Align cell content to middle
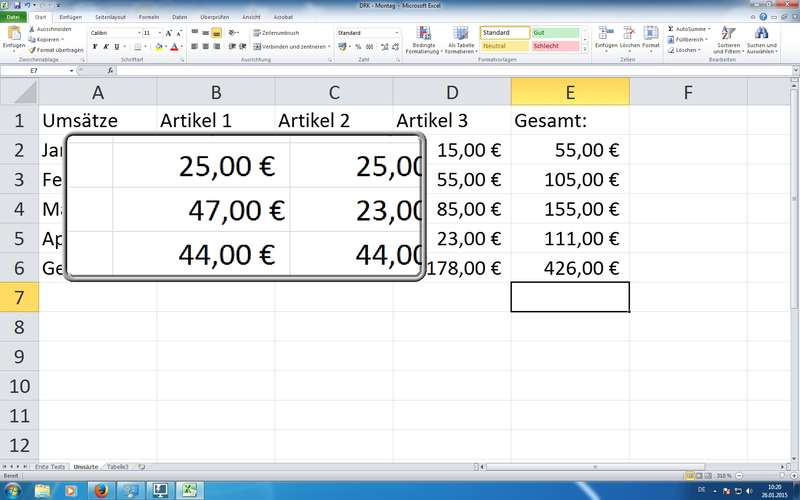This screenshot has width=800, height=500. pyautogui.click(x=205, y=33)
